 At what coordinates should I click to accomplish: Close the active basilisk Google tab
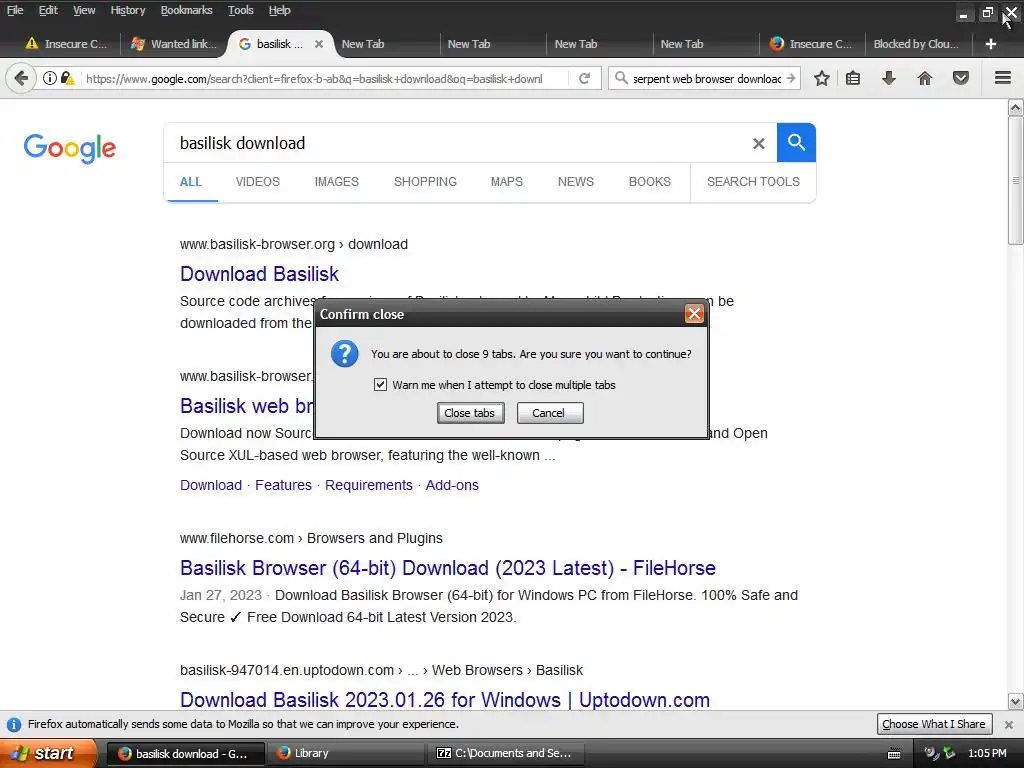(319, 44)
